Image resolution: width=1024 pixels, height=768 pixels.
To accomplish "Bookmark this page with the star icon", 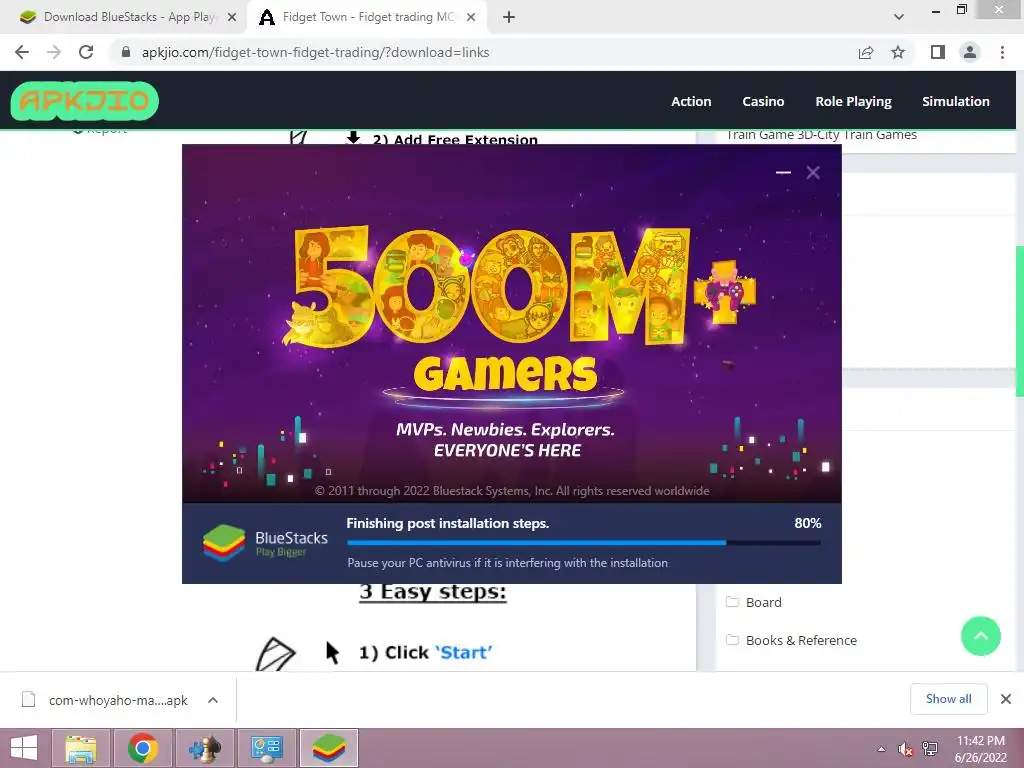I will 898,52.
